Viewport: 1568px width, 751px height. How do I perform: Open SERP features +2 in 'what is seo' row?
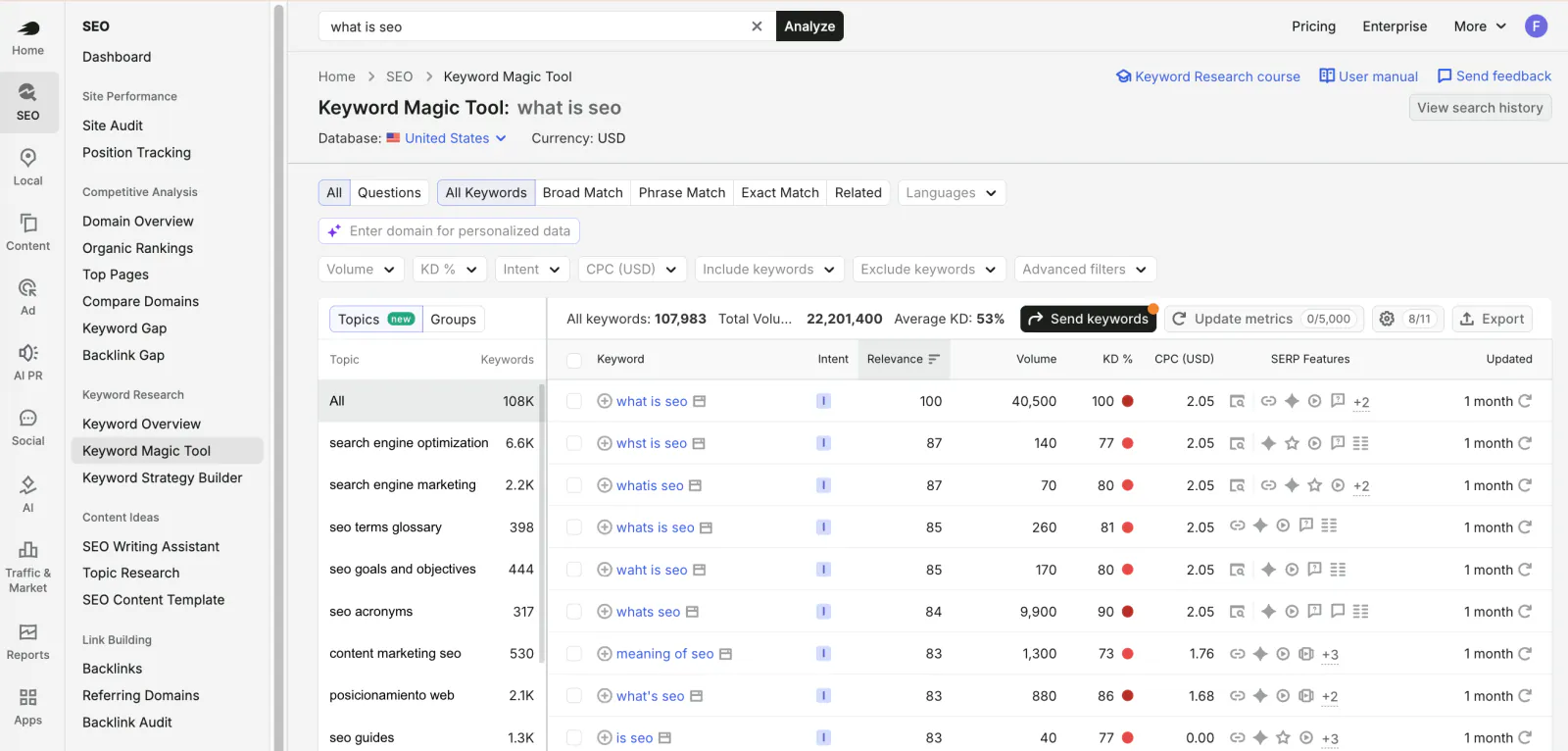point(1361,402)
